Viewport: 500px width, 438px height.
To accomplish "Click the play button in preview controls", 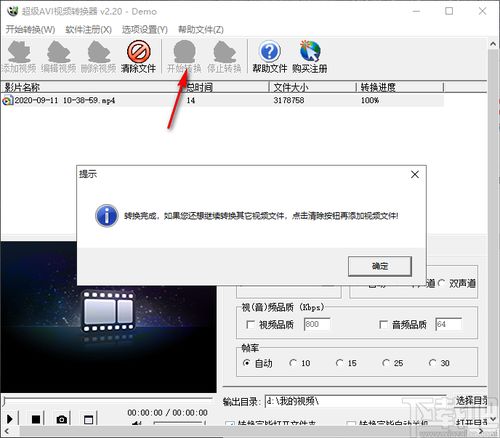I will click(10, 419).
